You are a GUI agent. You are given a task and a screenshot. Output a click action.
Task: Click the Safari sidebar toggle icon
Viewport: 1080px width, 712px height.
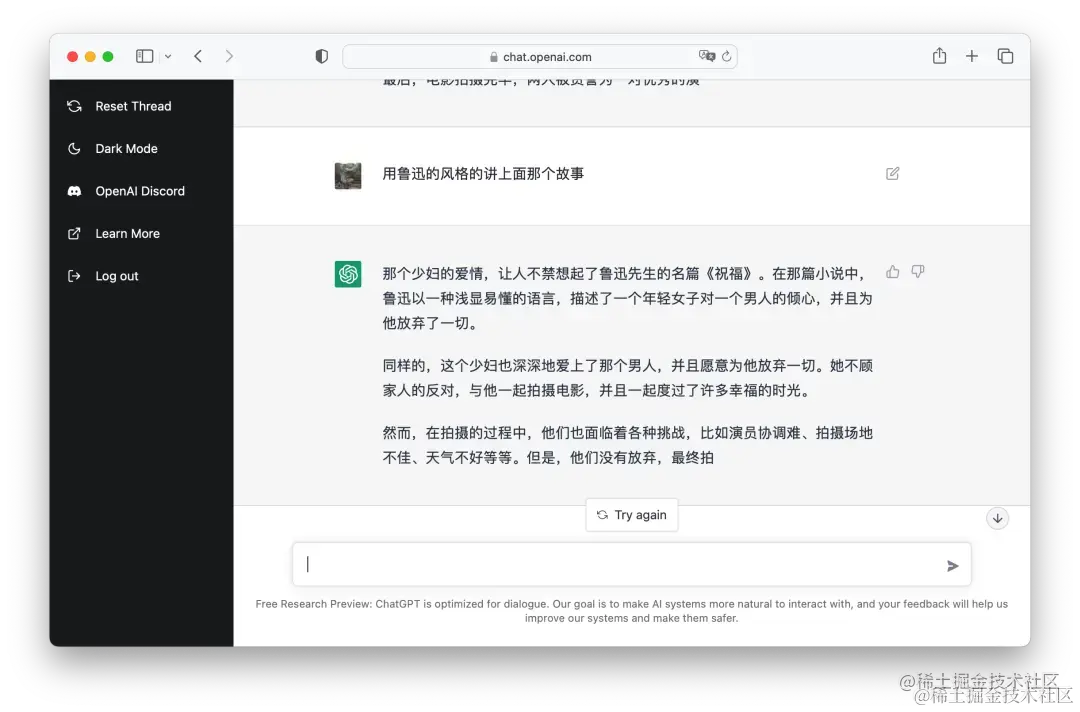[145, 56]
